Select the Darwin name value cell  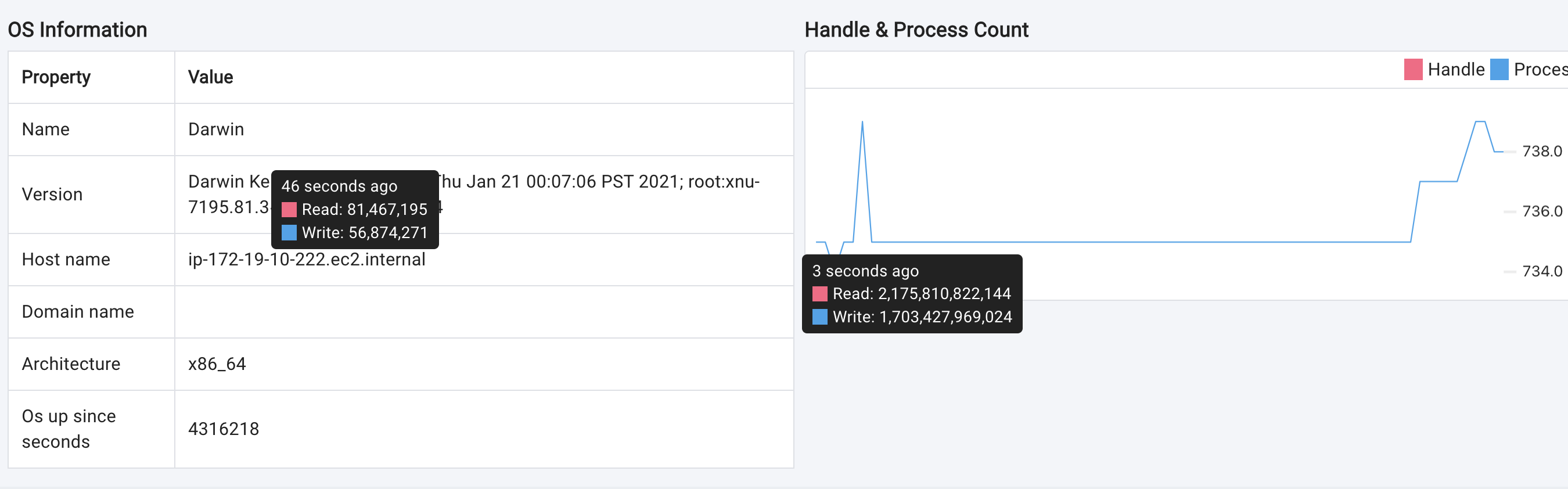pos(216,129)
